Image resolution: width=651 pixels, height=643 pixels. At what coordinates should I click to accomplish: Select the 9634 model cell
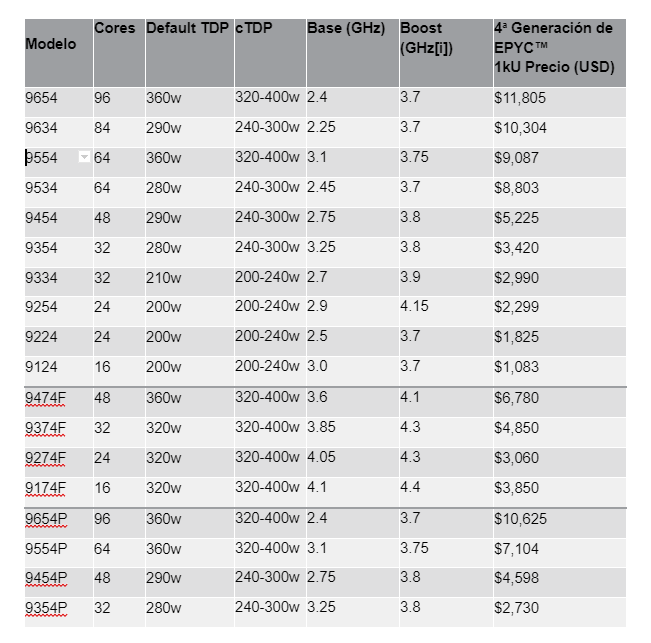pos(59,132)
